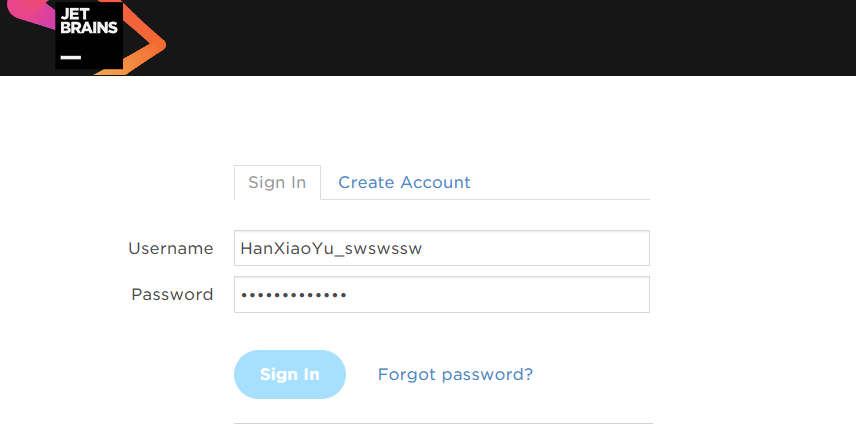Focus the Username input field

pyautogui.click(x=540, y=248)
